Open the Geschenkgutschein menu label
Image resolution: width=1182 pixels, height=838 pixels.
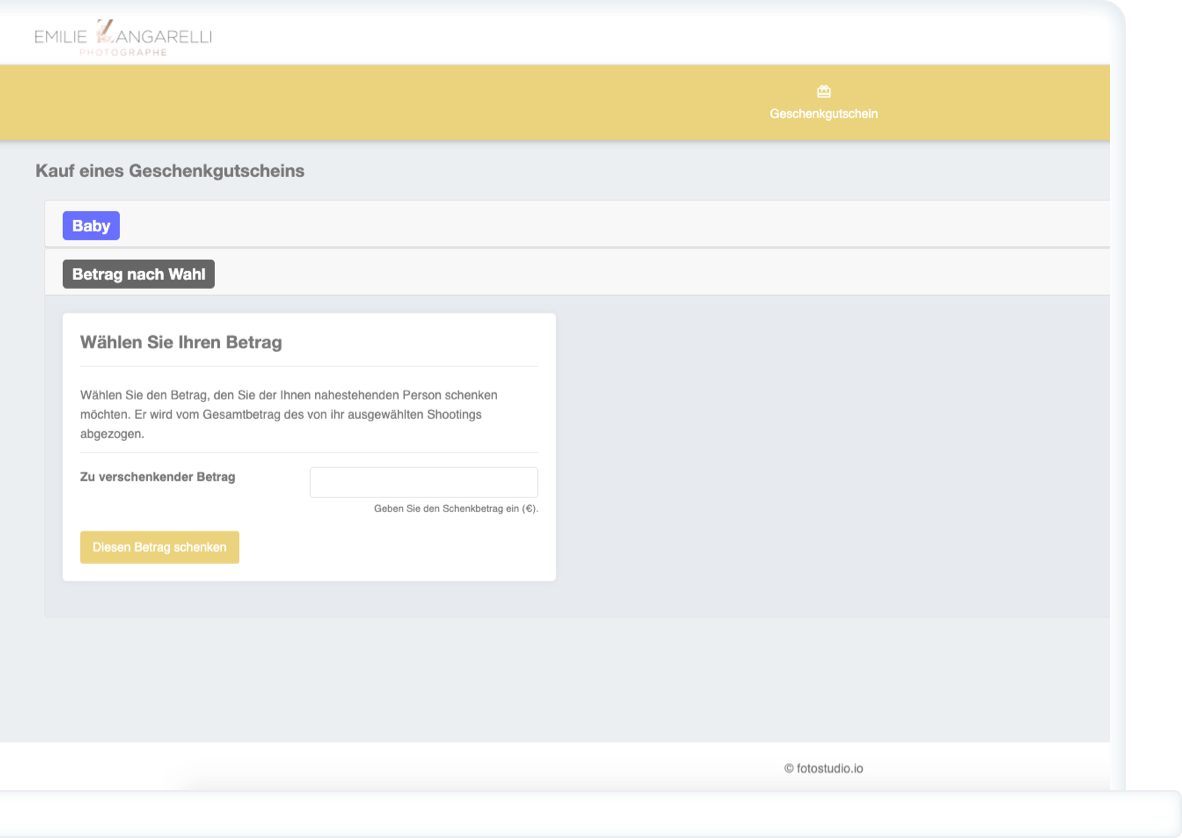click(x=823, y=114)
